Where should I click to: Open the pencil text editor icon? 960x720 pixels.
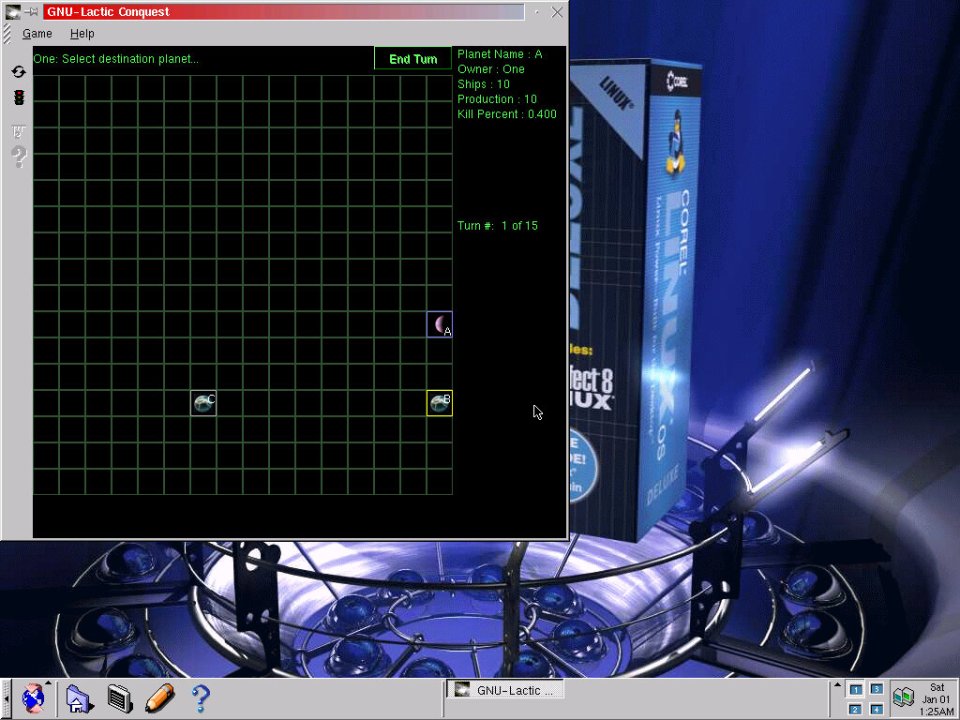(x=160, y=698)
